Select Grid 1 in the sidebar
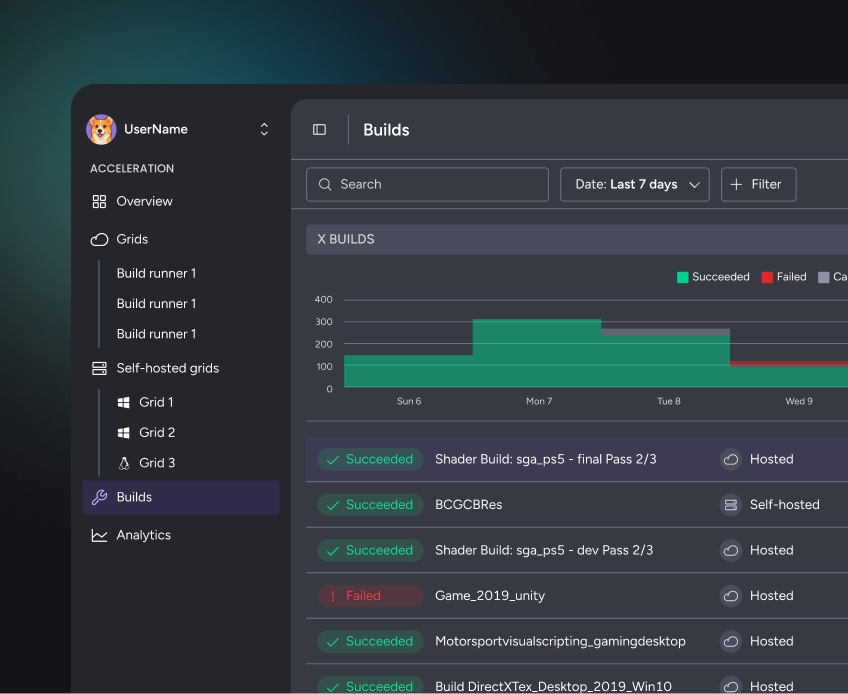 point(156,402)
